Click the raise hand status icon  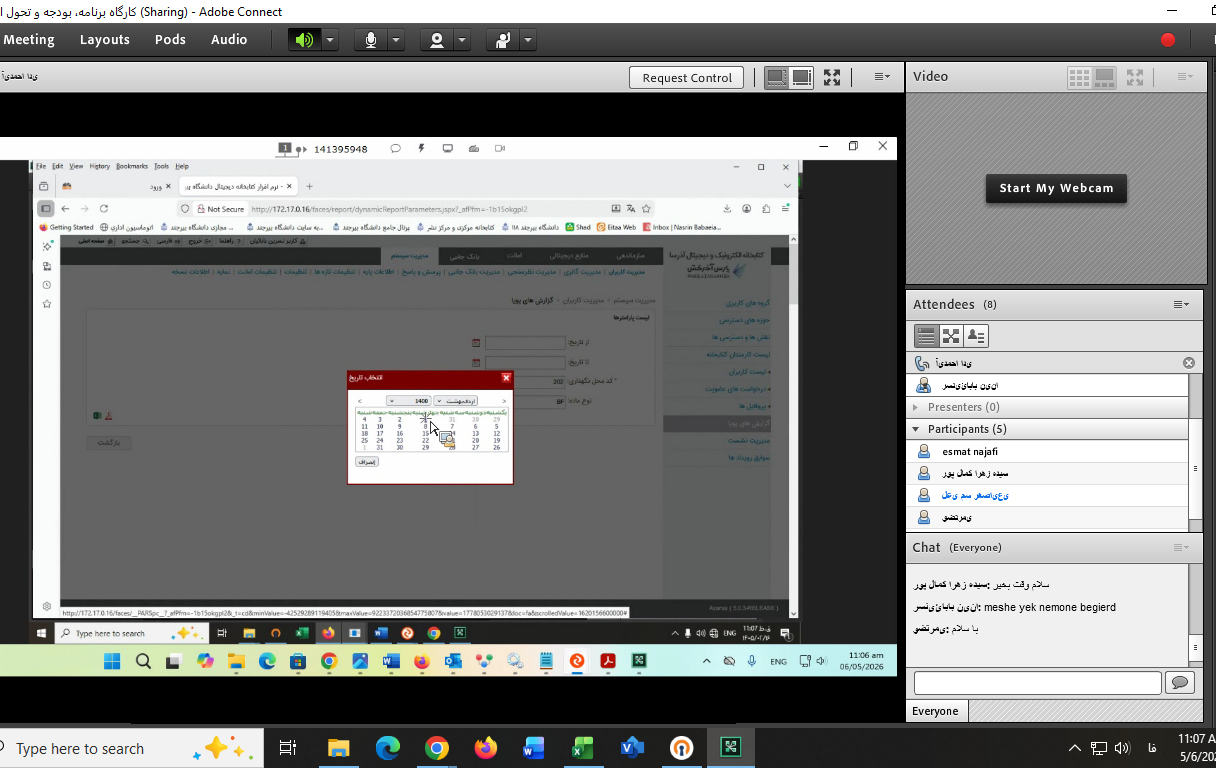click(x=503, y=40)
